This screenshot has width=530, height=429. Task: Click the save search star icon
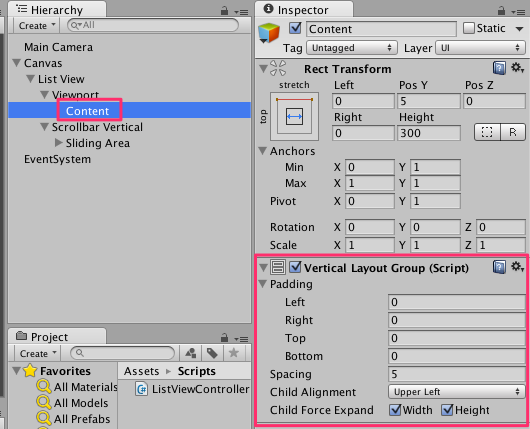(x=234, y=353)
